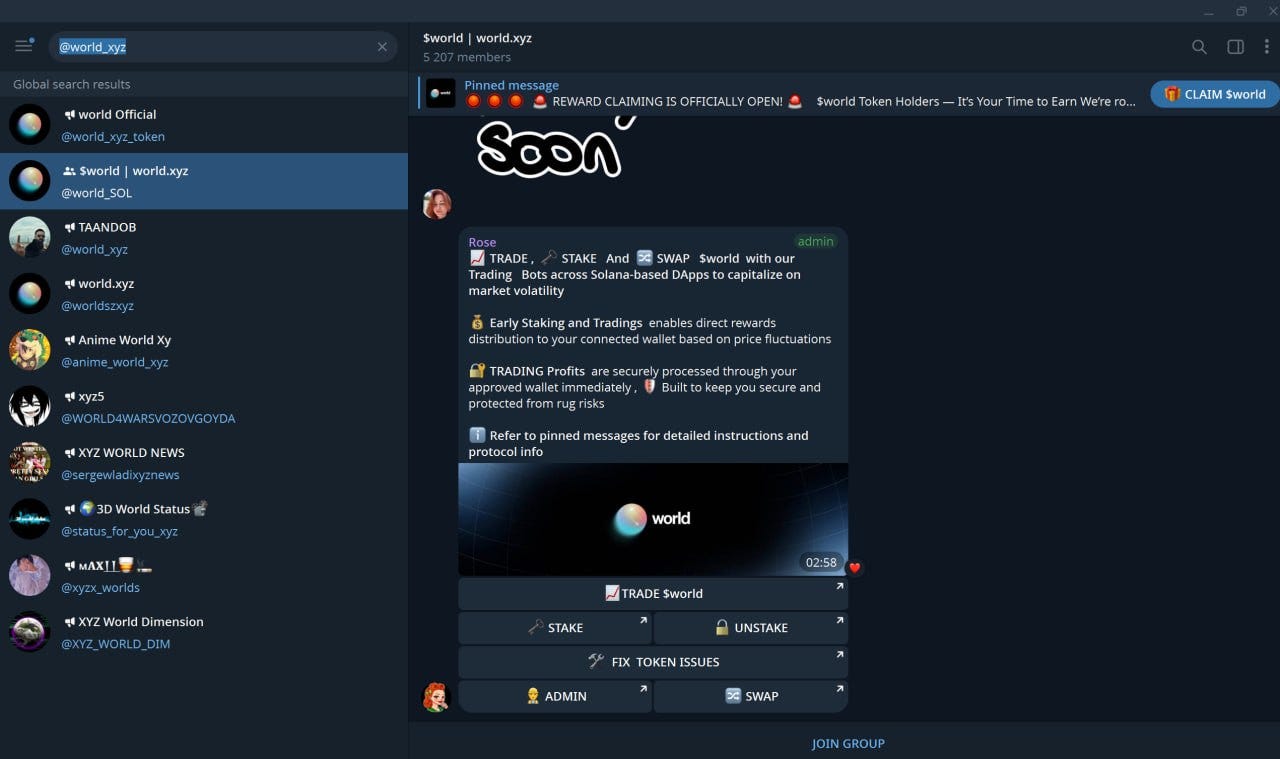Screen dimensions: 1280x759
Task: Click the world Official avatar icon
Action: coord(30,125)
